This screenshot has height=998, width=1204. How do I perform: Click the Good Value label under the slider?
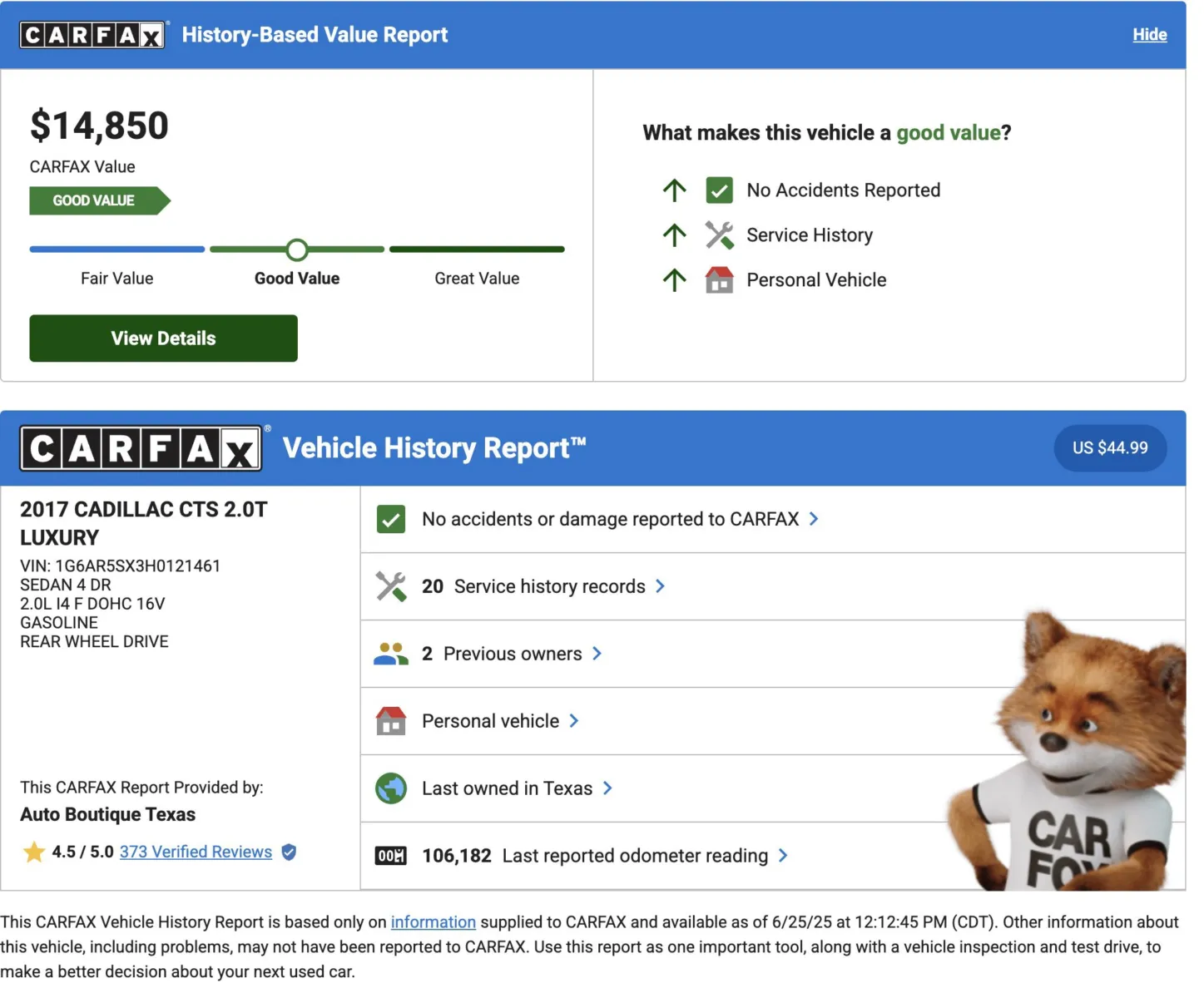click(x=297, y=279)
